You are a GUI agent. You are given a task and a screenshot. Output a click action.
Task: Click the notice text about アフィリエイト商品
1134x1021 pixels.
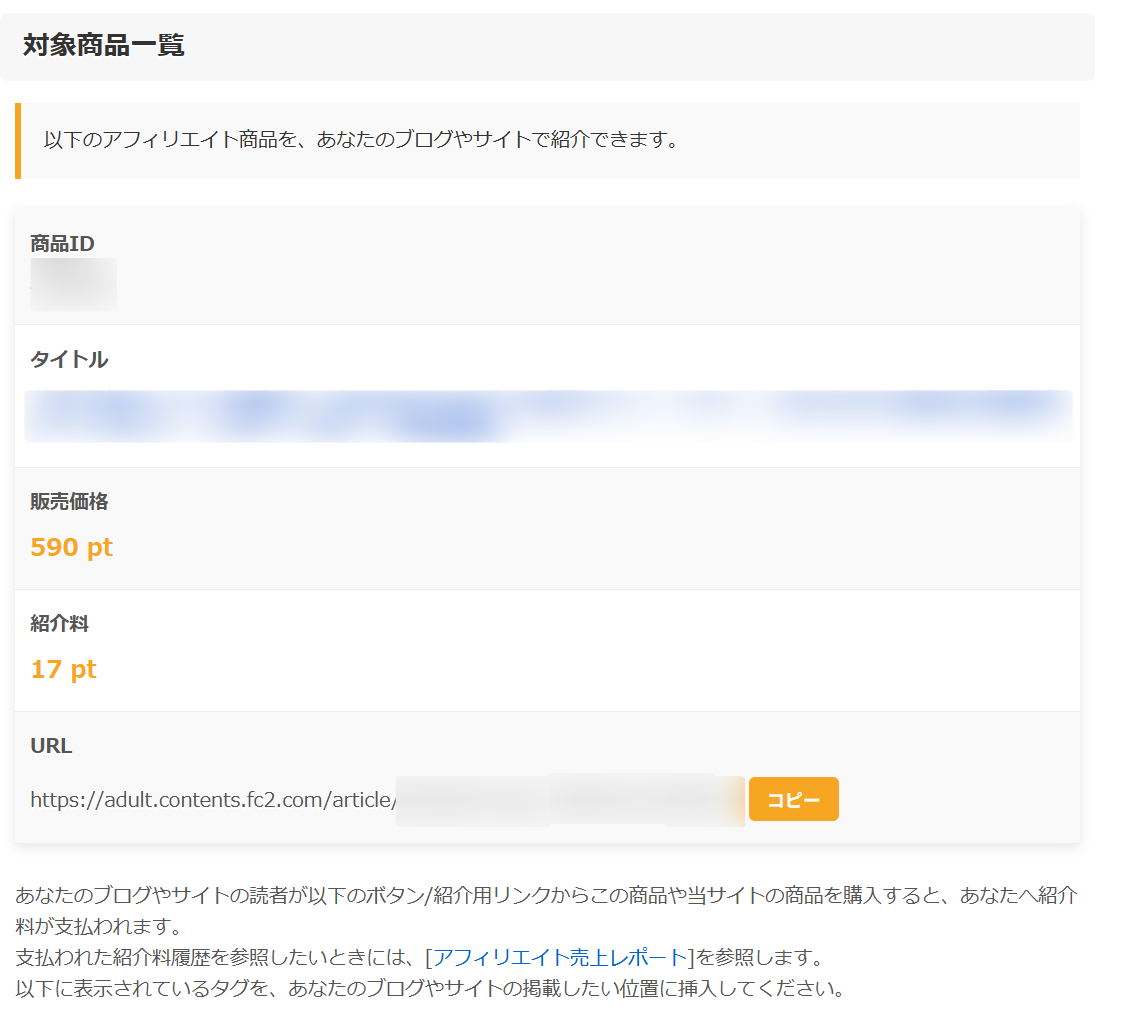pyautogui.click(x=361, y=140)
